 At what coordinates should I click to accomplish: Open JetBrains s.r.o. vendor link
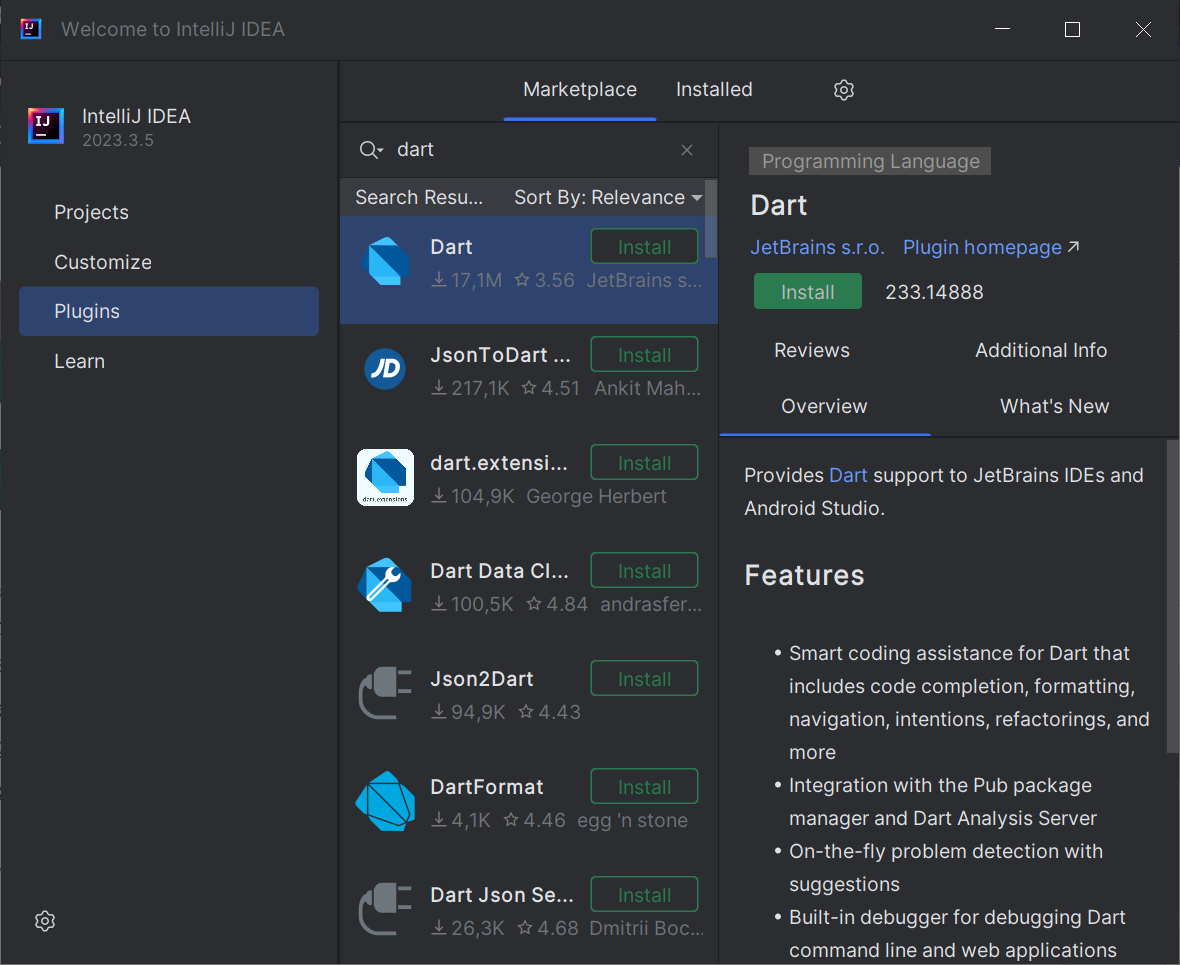(x=817, y=248)
